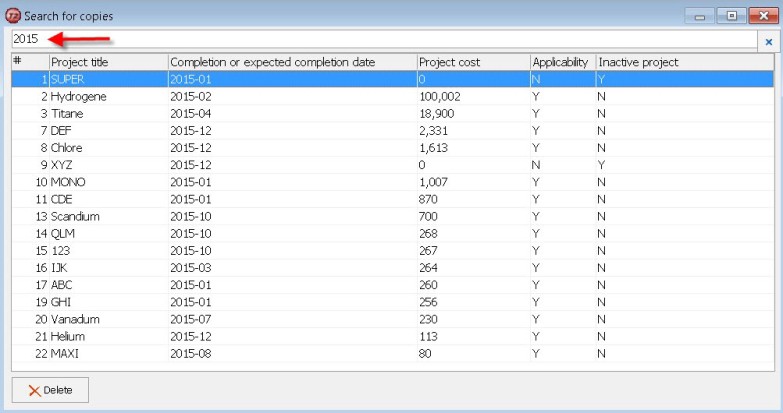
Task: Select the Vanadum project row
Action: pos(392,319)
